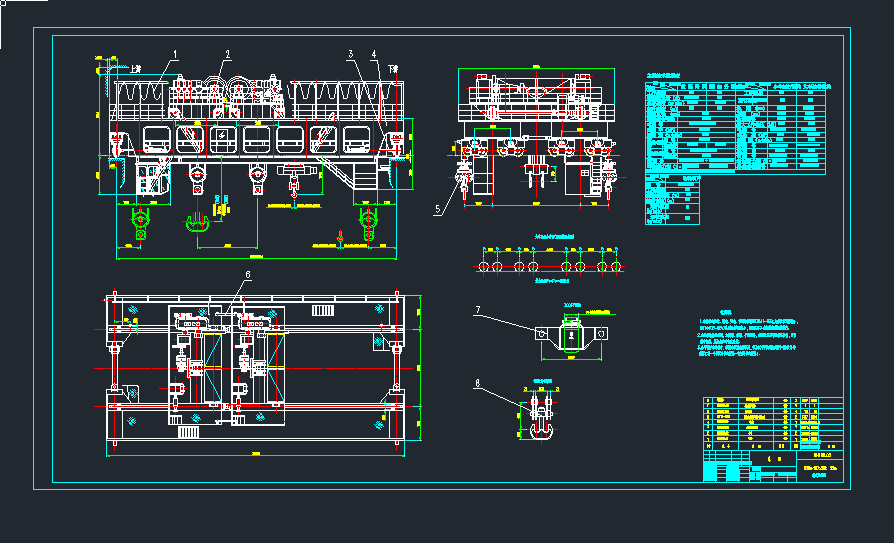Click the large cyan technical parameters table
Viewport: 894px width, 543px height.
[737, 125]
